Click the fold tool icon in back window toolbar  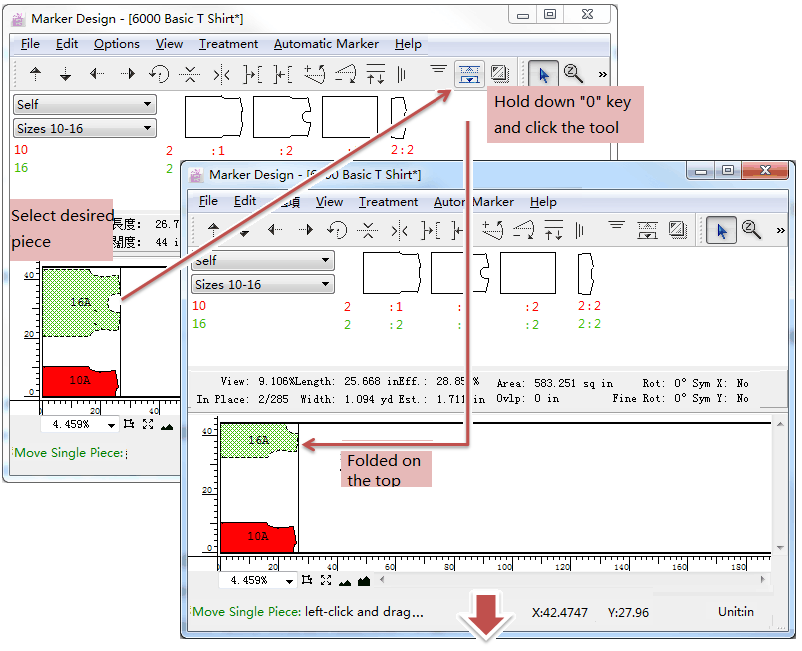(x=469, y=73)
